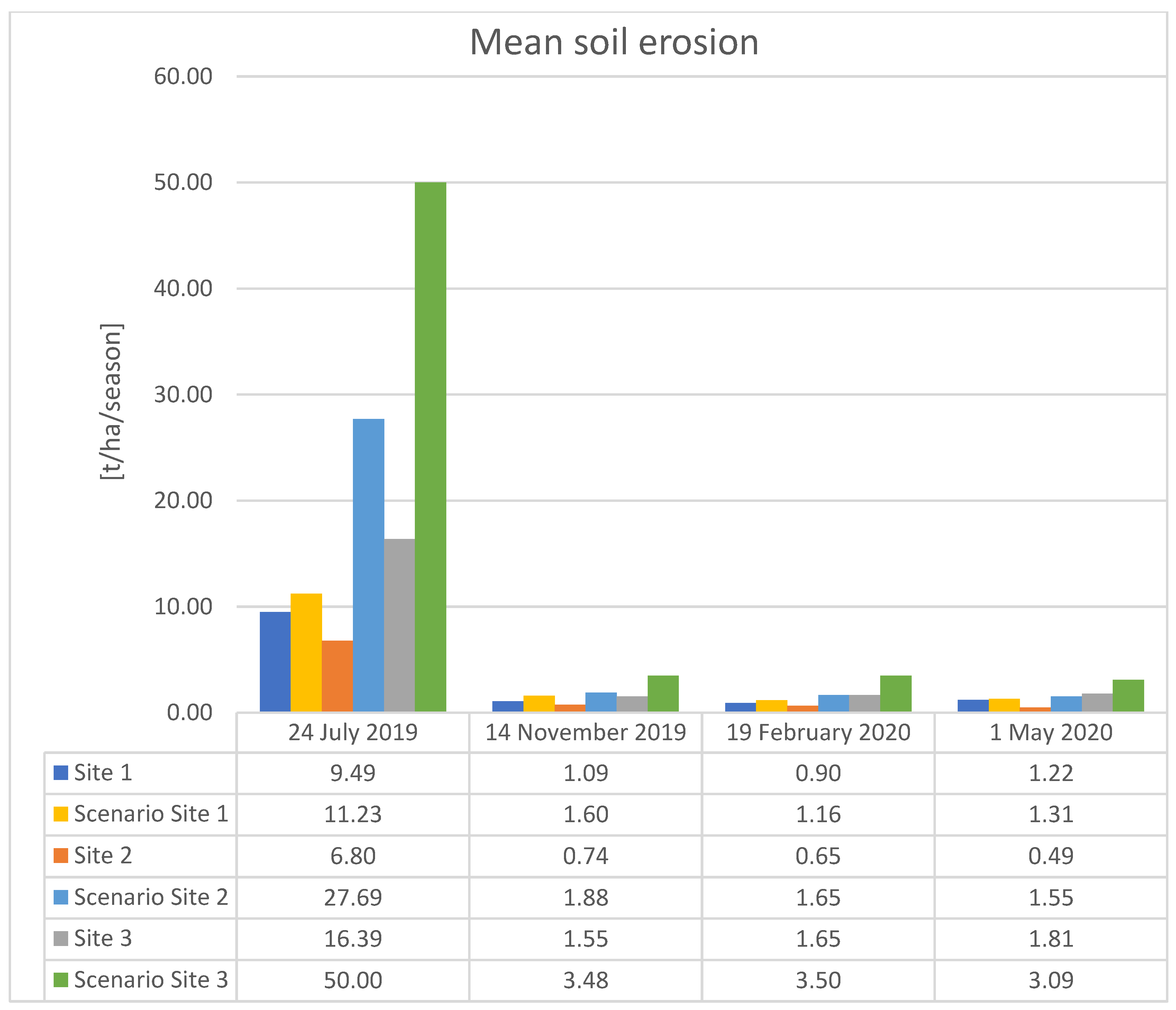Click the Scenario Site 3 green legend swatch
Viewport: 1176px width, 1010px height.
[61, 980]
